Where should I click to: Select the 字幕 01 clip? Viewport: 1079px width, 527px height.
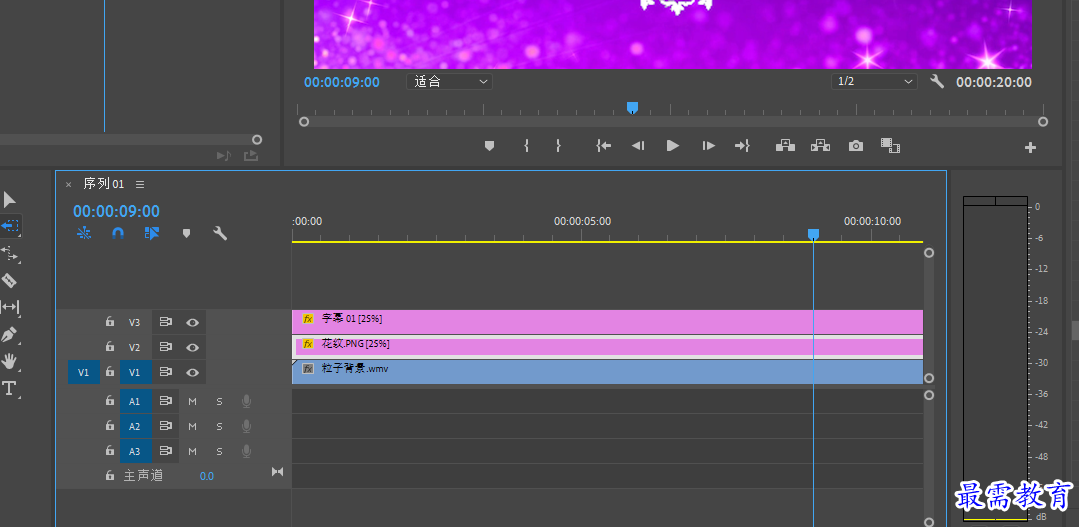click(x=607, y=321)
